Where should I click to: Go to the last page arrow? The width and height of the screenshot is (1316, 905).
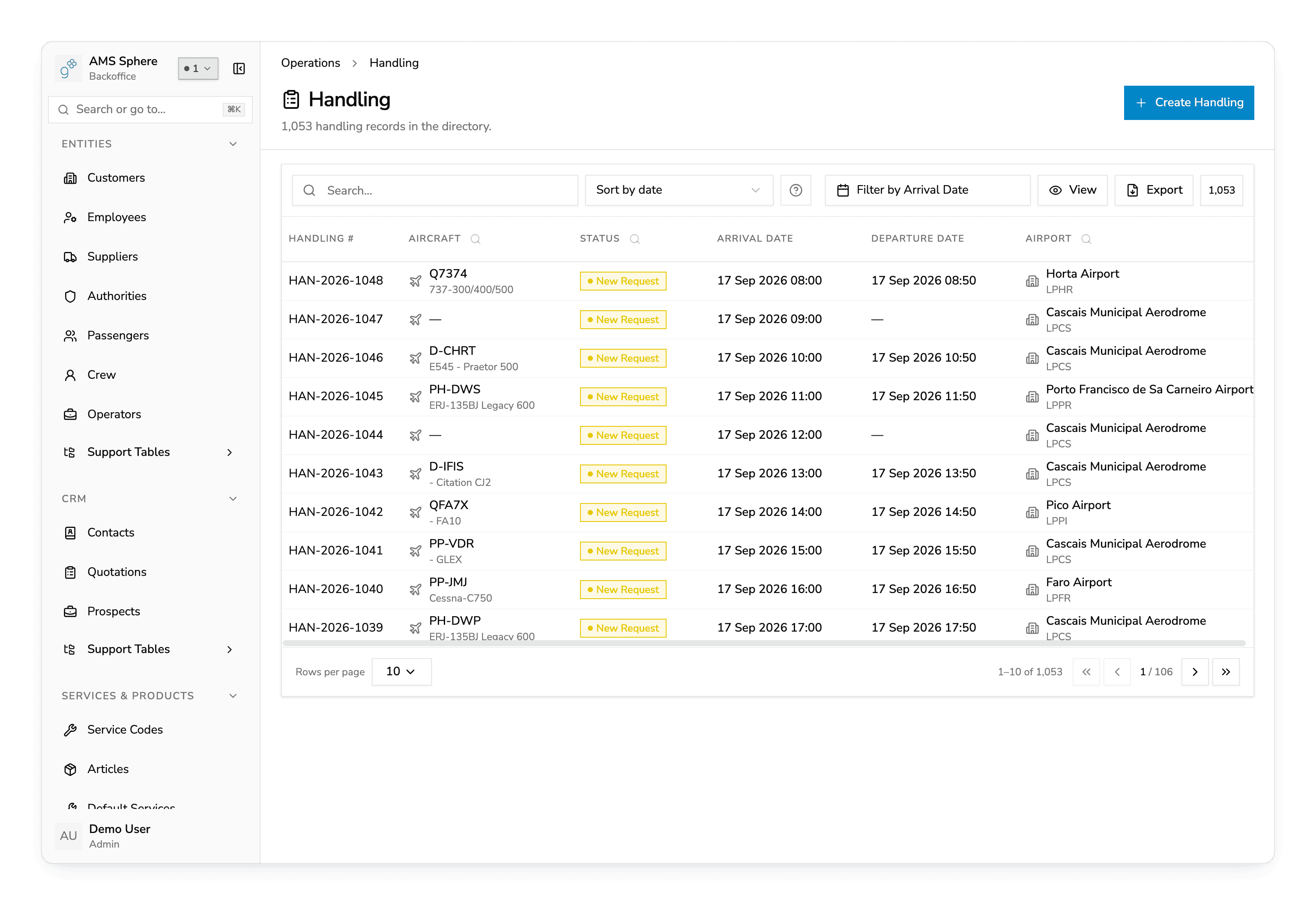click(1225, 671)
